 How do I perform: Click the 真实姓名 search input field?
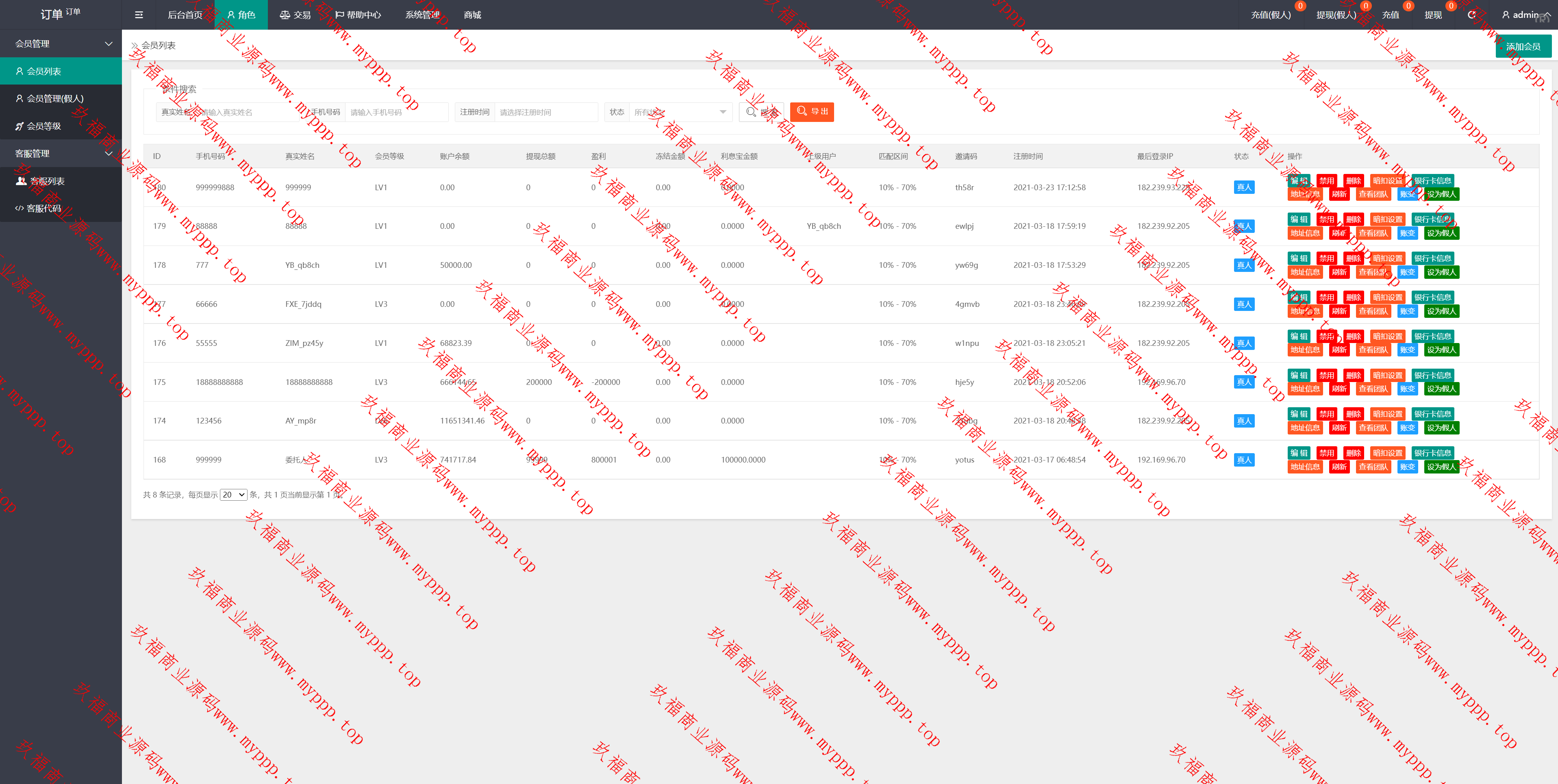[x=248, y=112]
